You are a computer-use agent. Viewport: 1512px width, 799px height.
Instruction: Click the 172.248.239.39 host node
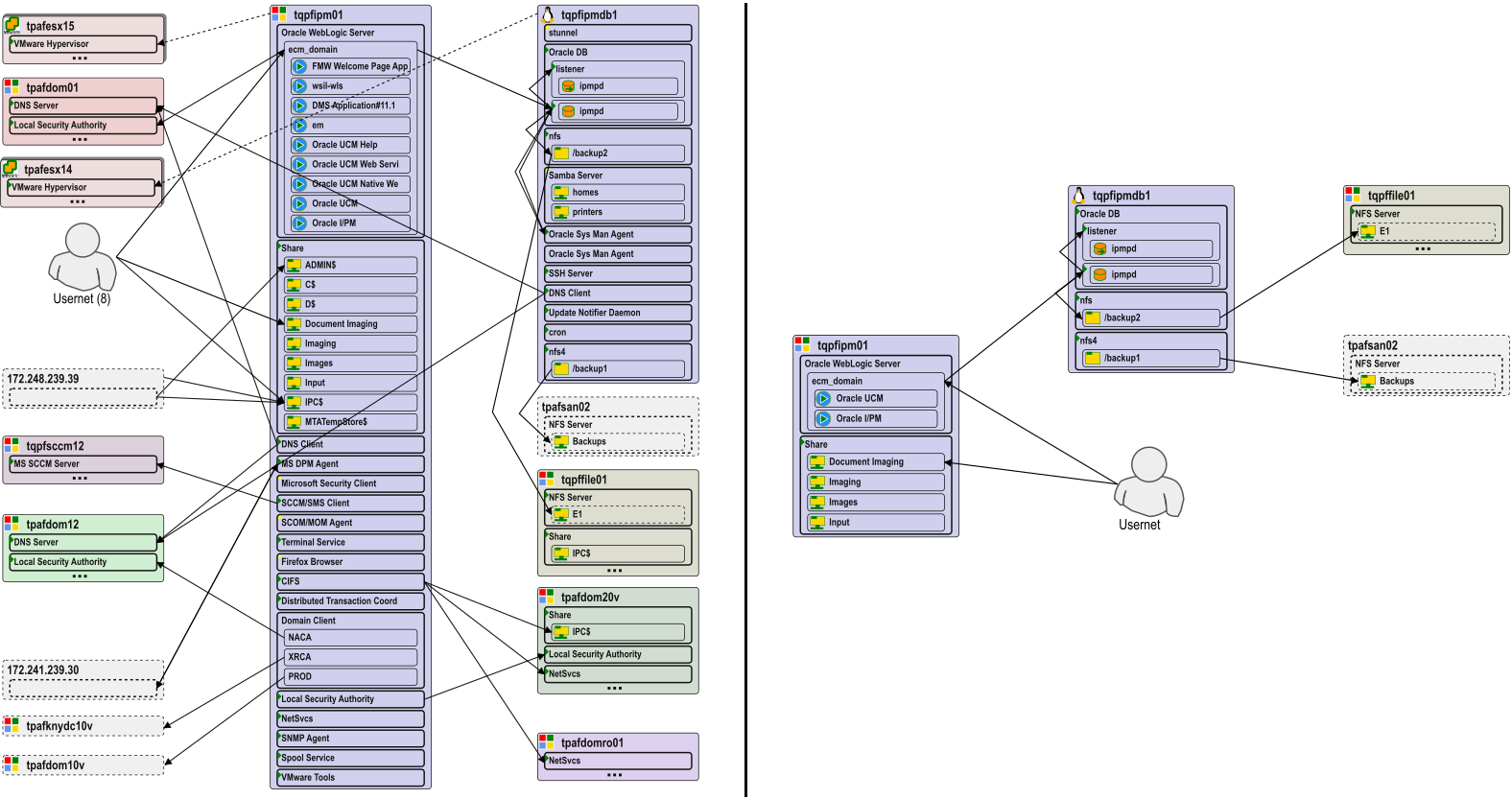point(83,388)
